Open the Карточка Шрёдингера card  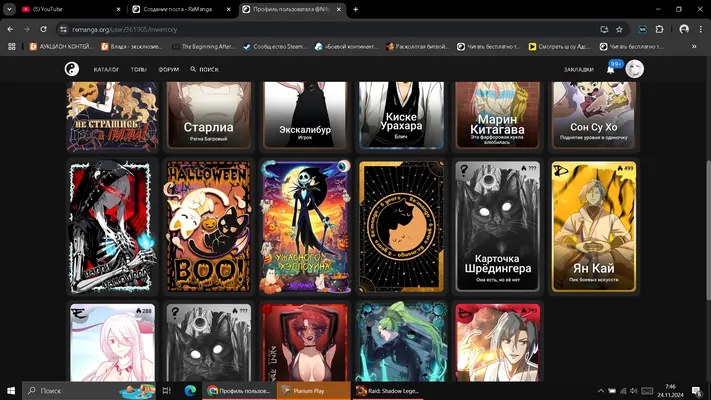coord(497,226)
